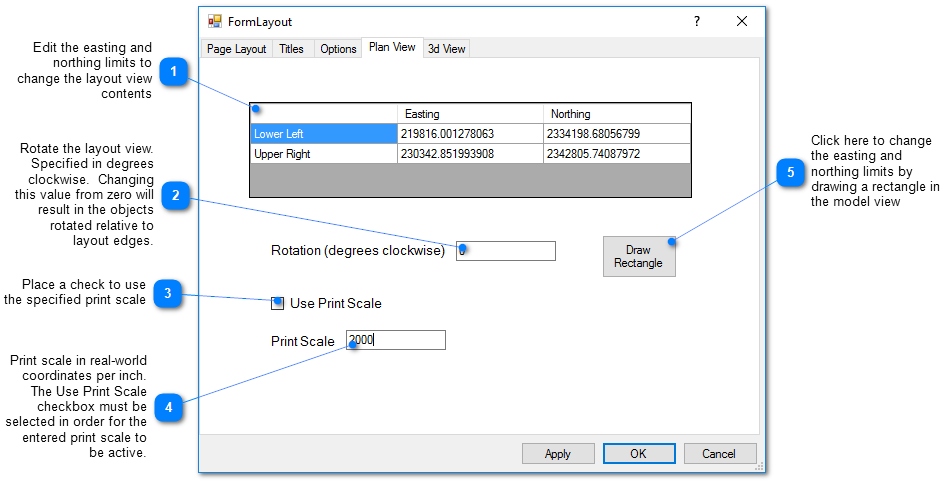The width and height of the screenshot is (948, 483).
Task: Open the Titles tab
Action: point(291,49)
